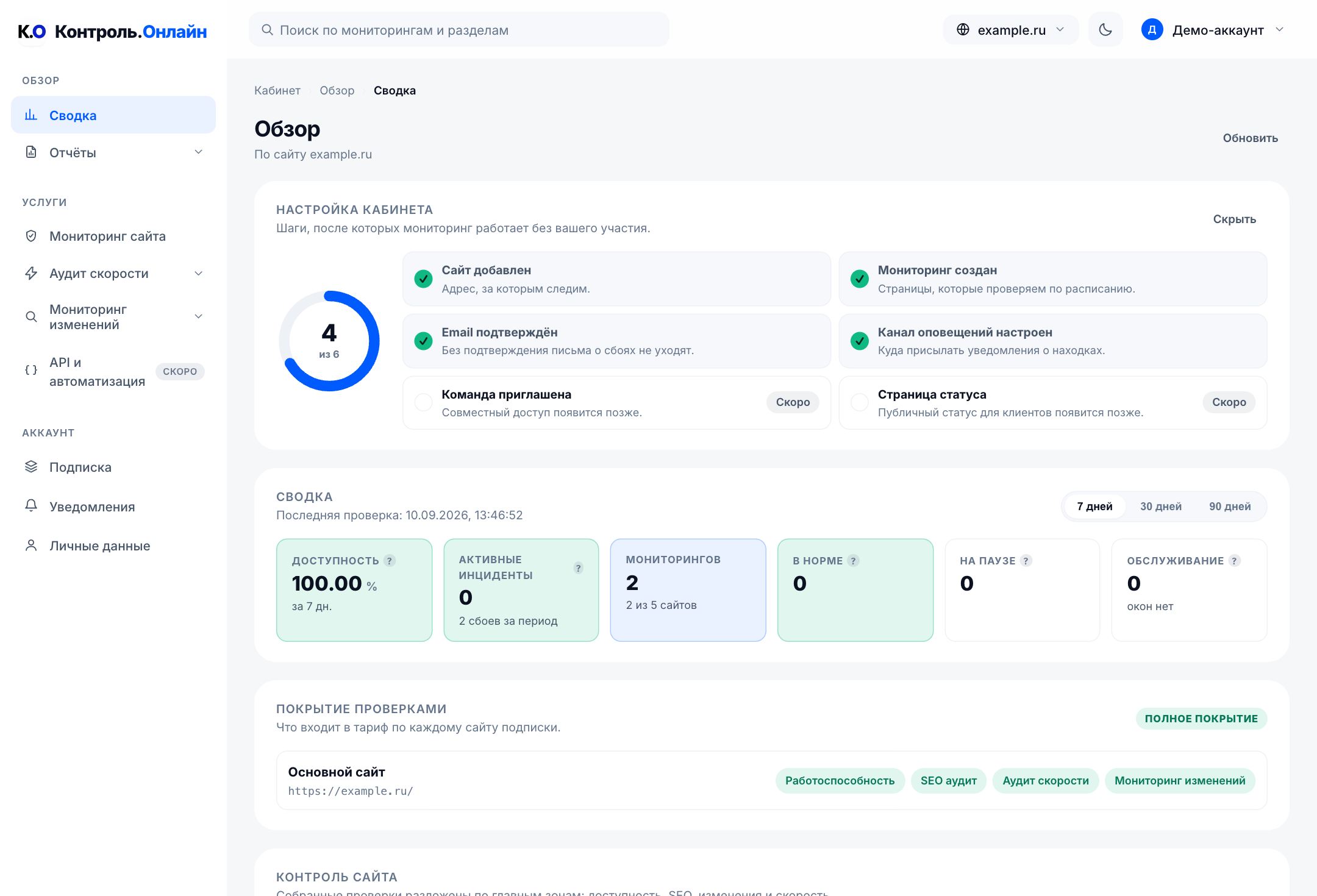Open the Демо-аккаунт account menu chevron
Image resolution: width=1317 pixels, height=896 pixels.
point(1280,30)
